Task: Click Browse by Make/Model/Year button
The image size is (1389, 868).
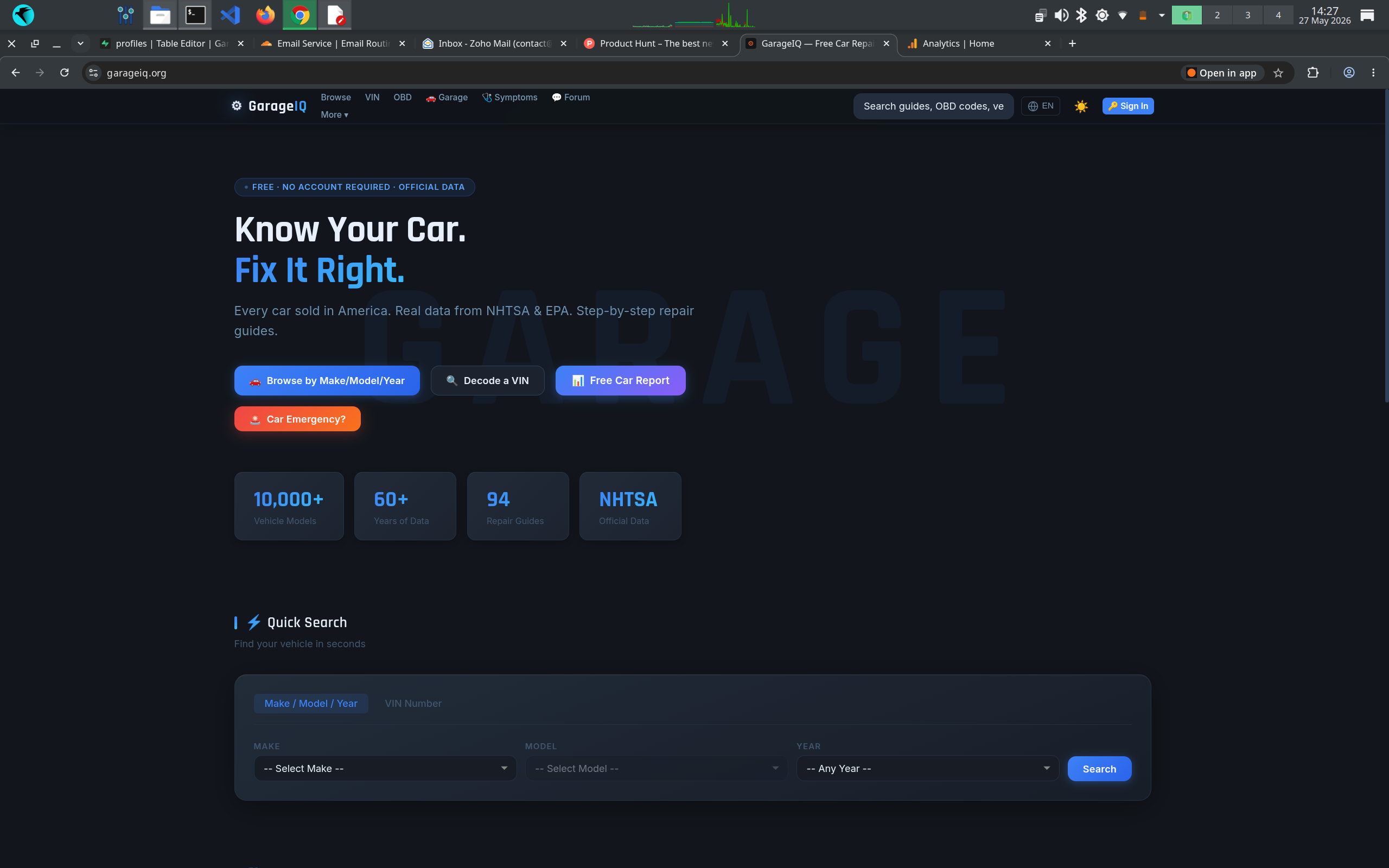Action: (x=327, y=381)
